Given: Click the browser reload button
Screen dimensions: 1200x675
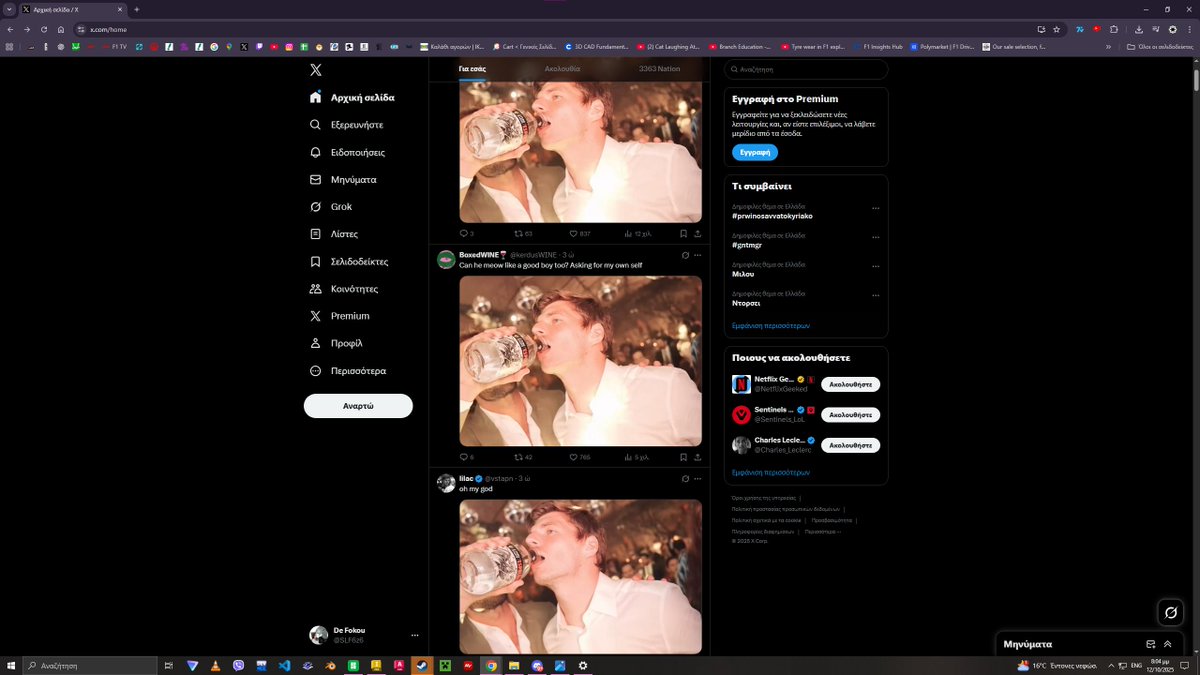Looking at the screenshot, I should click(x=44, y=29).
